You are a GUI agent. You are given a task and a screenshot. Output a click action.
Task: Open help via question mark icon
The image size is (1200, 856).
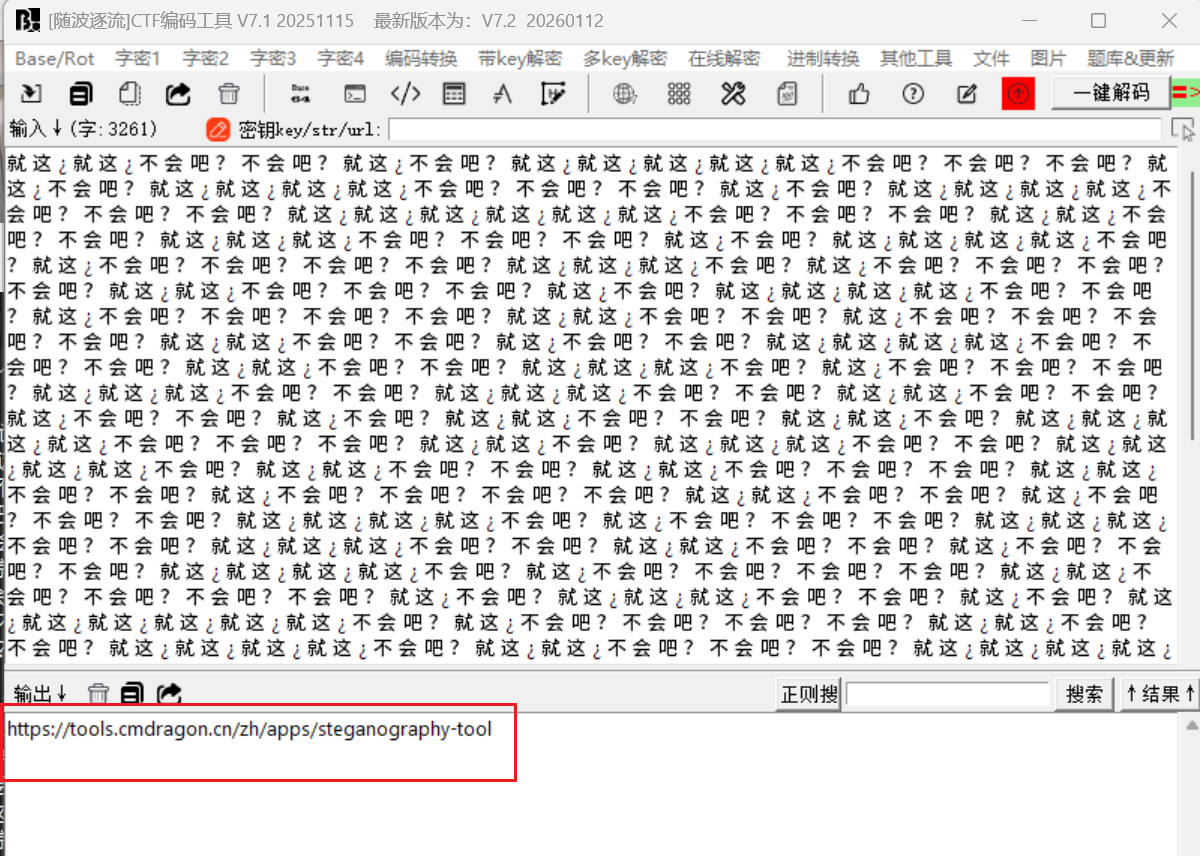[912, 94]
